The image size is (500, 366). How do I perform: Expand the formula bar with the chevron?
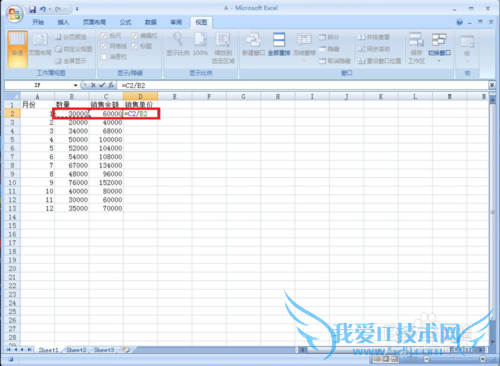[492, 85]
